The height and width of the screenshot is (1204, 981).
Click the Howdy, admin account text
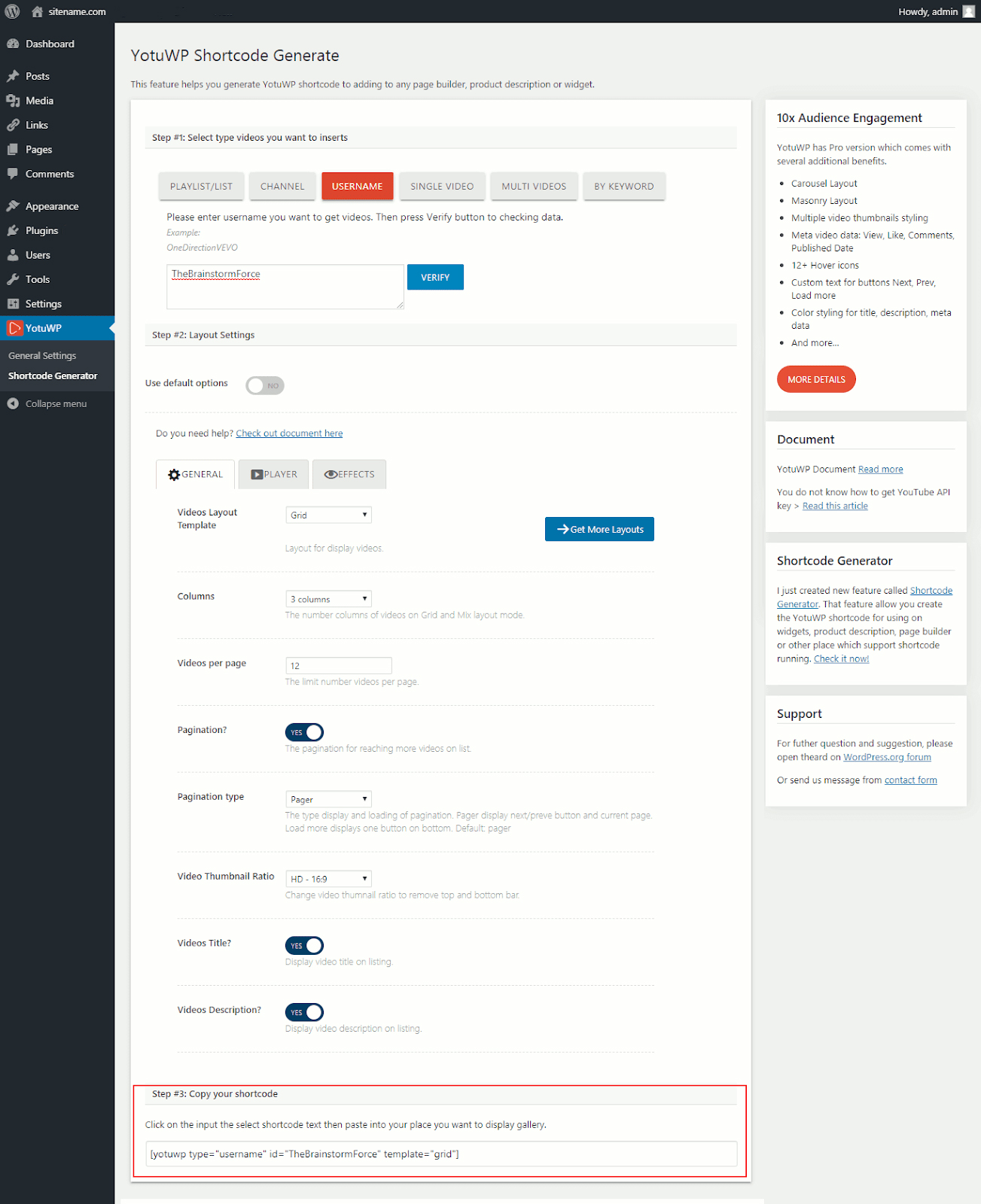tap(928, 11)
